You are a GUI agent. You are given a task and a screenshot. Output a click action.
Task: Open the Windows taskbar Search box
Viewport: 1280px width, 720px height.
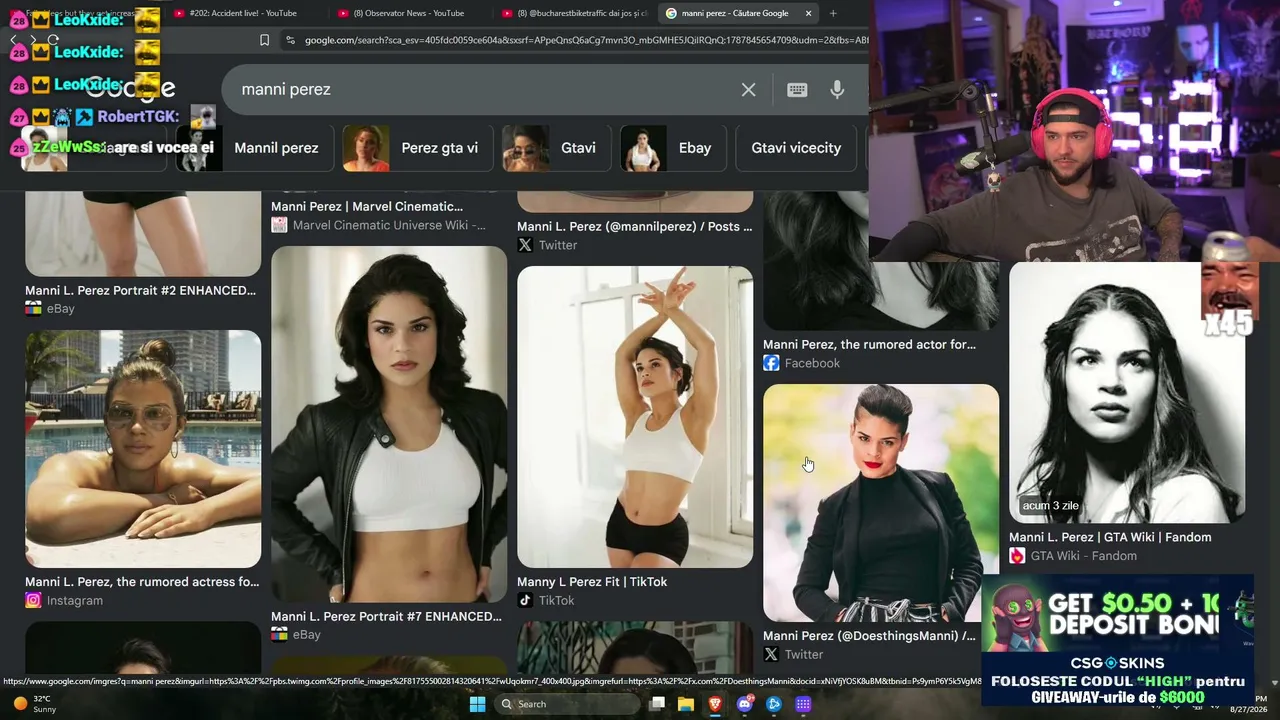[x=567, y=704]
